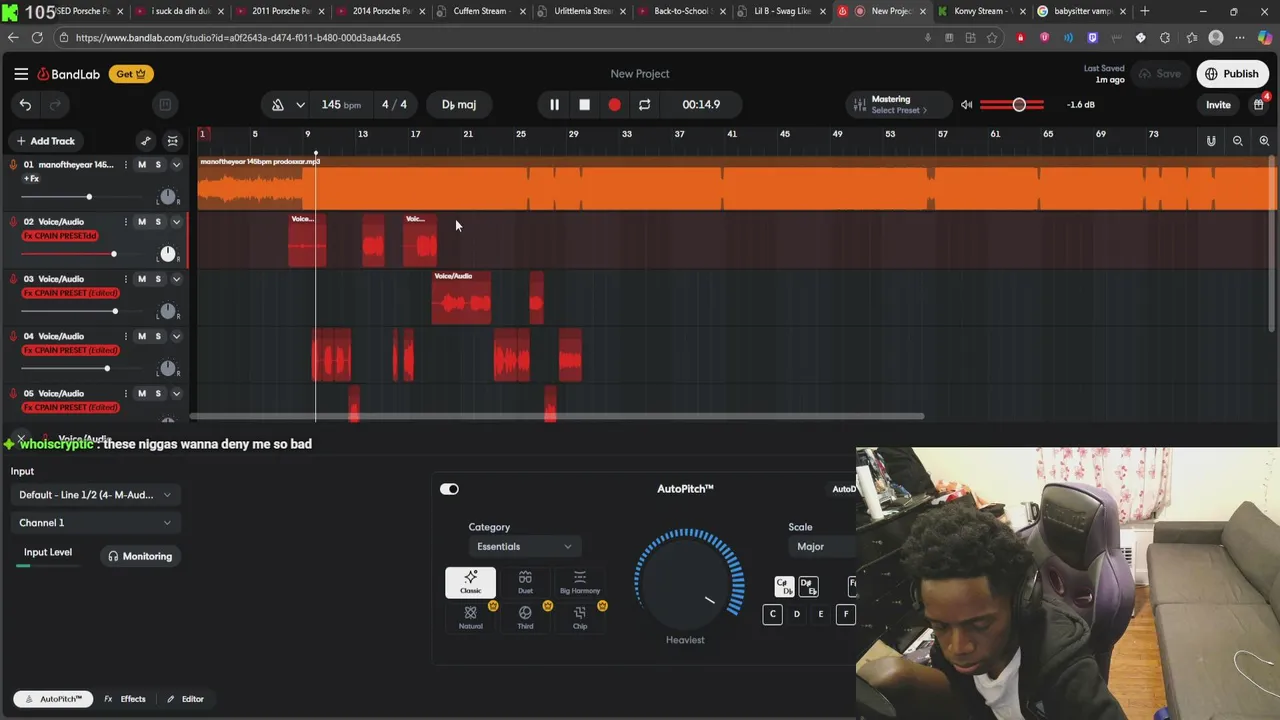Open track 03 three-dot menu

click(x=125, y=279)
